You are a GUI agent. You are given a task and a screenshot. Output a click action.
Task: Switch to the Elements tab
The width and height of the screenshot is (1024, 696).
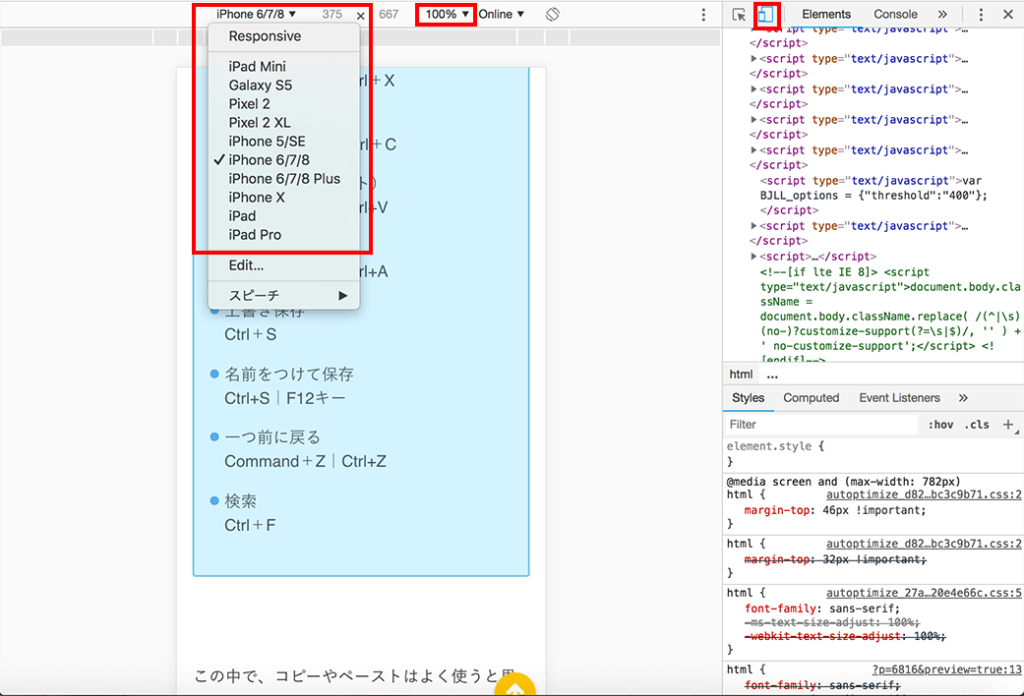pos(826,14)
